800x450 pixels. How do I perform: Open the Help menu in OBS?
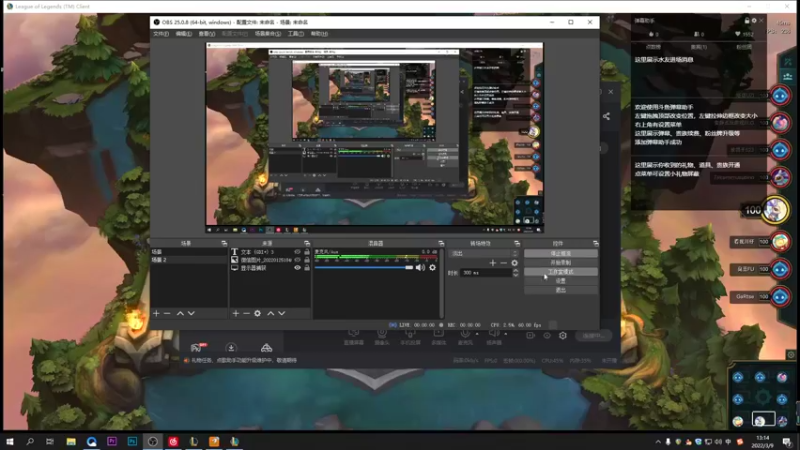click(x=319, y=34)
